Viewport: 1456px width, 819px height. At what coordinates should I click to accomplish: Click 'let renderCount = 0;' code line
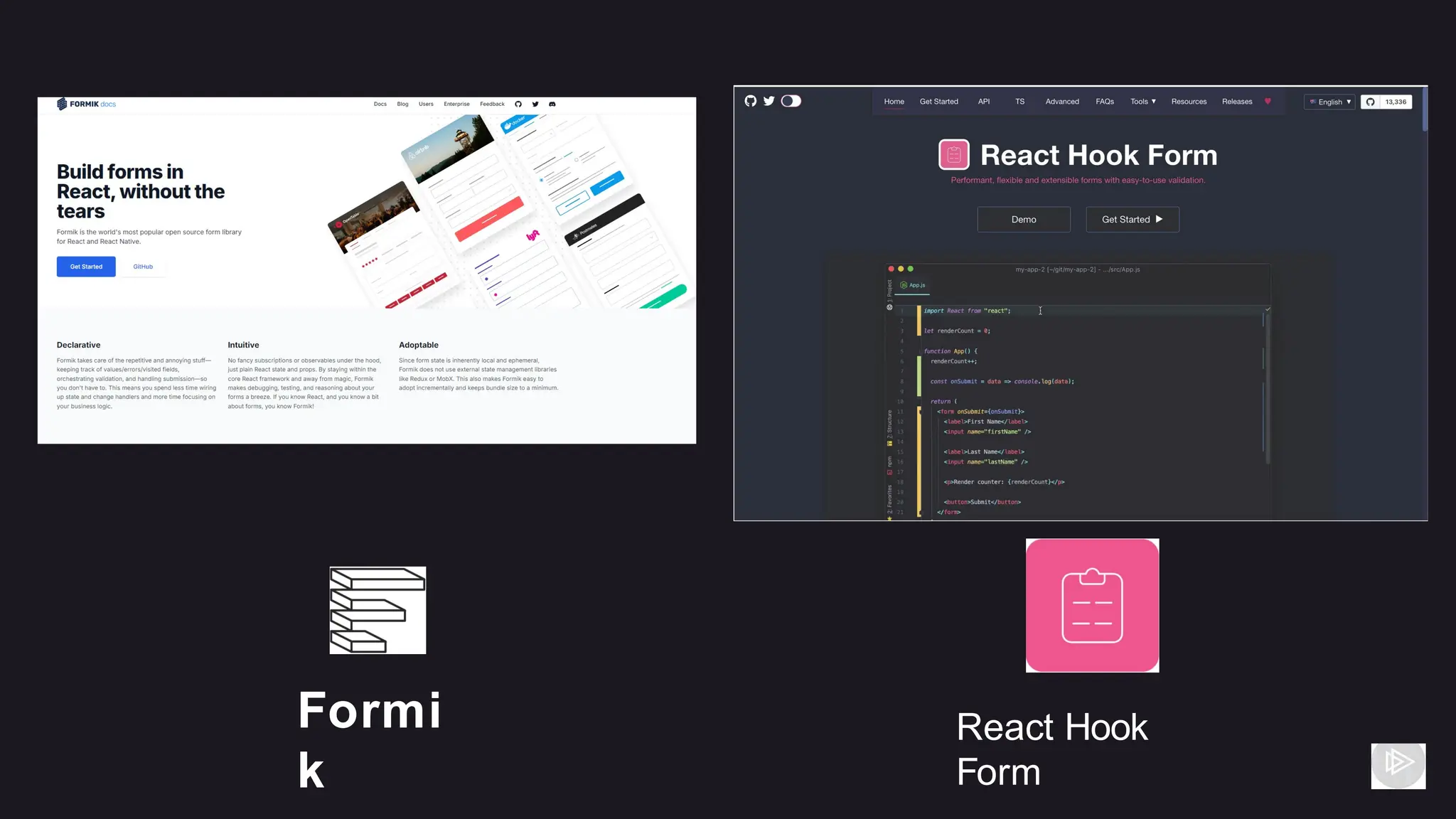pyautogui.click(x=957, y=331)
